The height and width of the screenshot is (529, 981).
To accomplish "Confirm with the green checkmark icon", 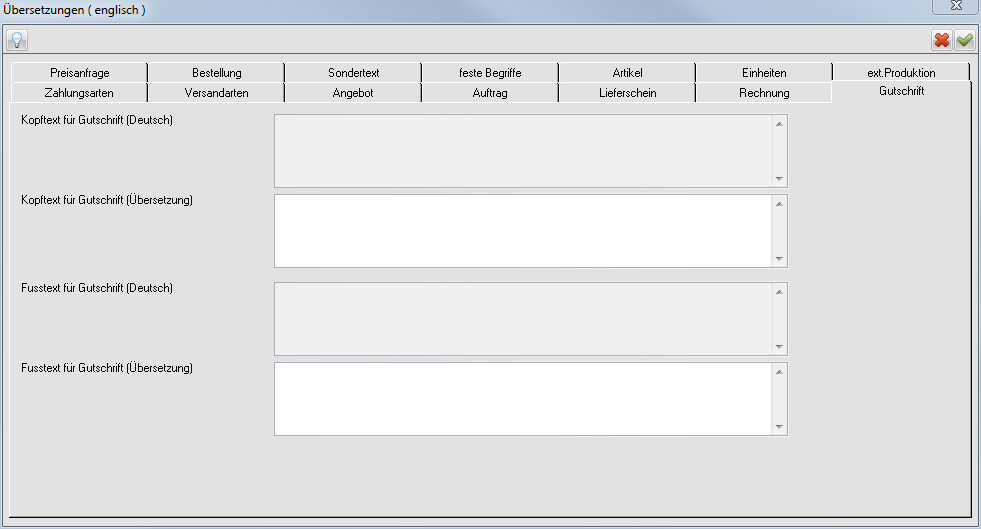I will point(965,40).
